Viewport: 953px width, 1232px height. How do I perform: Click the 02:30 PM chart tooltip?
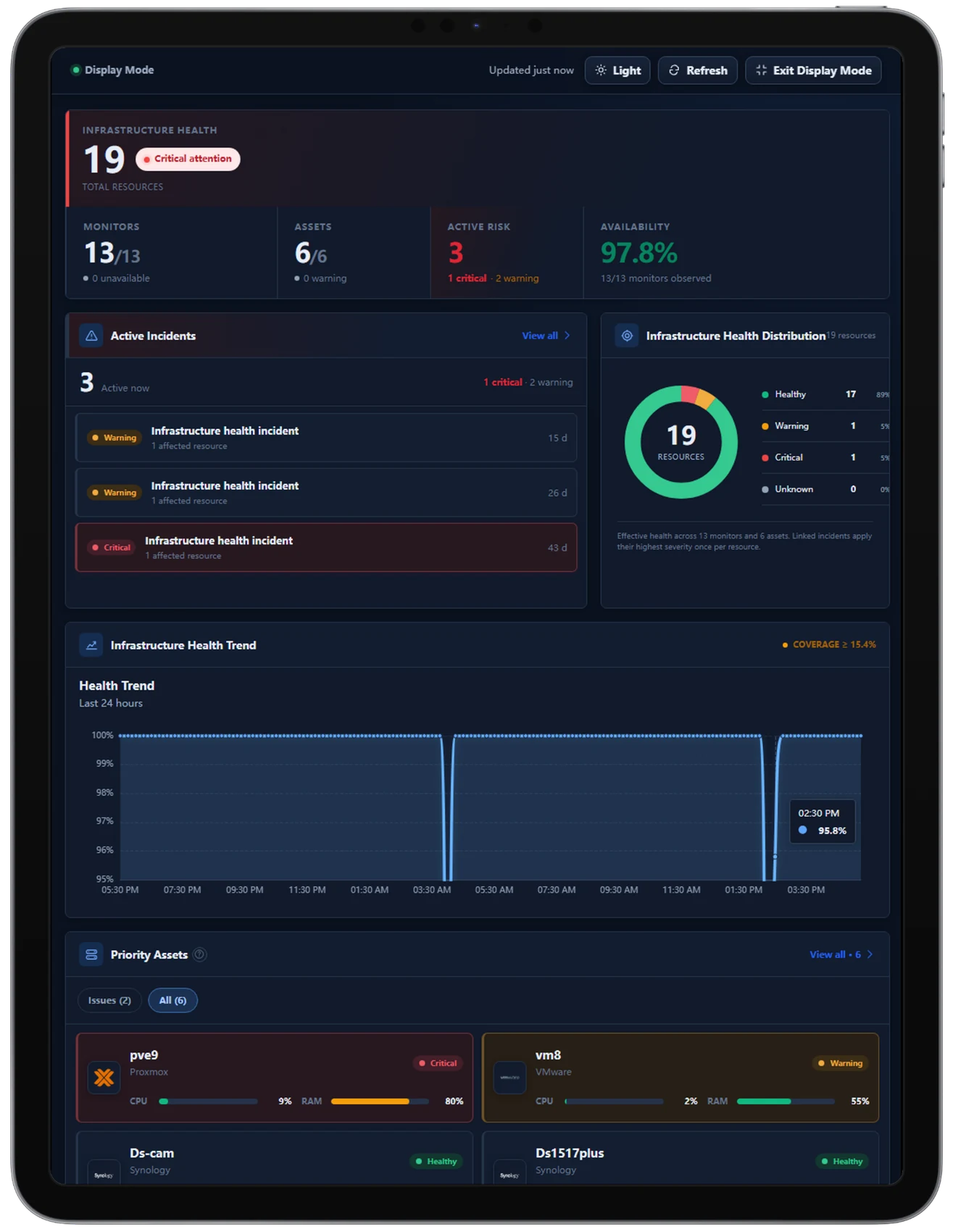click(x=823, y=822)
